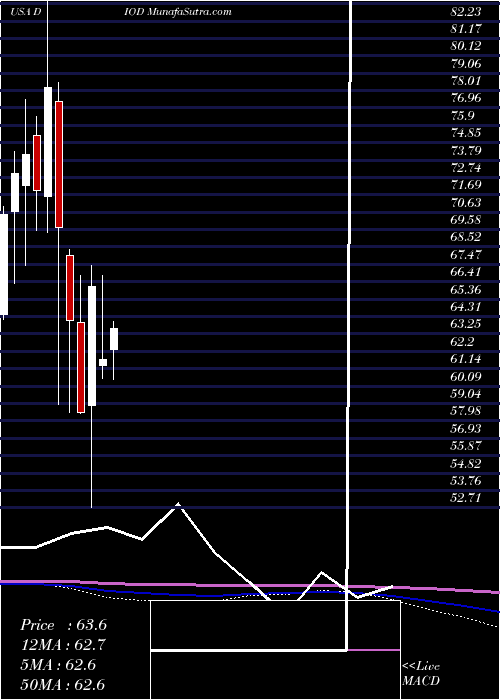Click the 5MA : 62.6 readout
The image size is (500, 700).
tap(58, 665)
